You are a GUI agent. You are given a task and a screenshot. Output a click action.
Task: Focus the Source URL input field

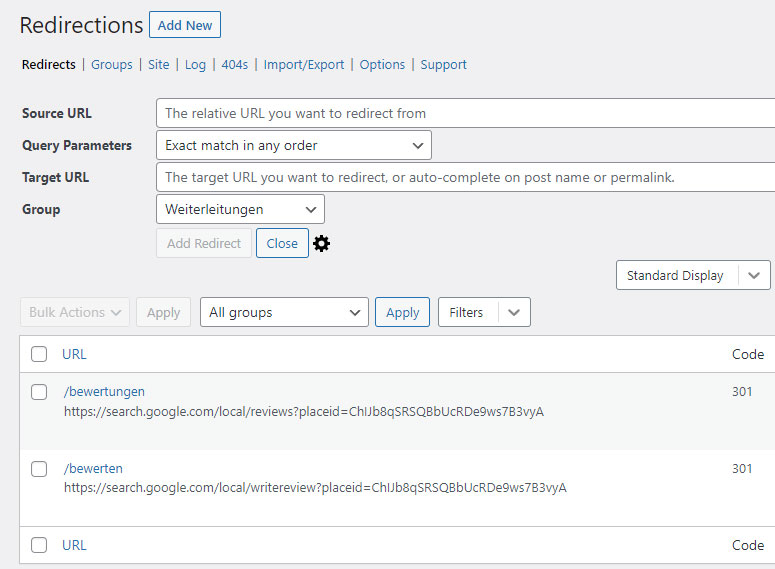click(x=466, y=113)
